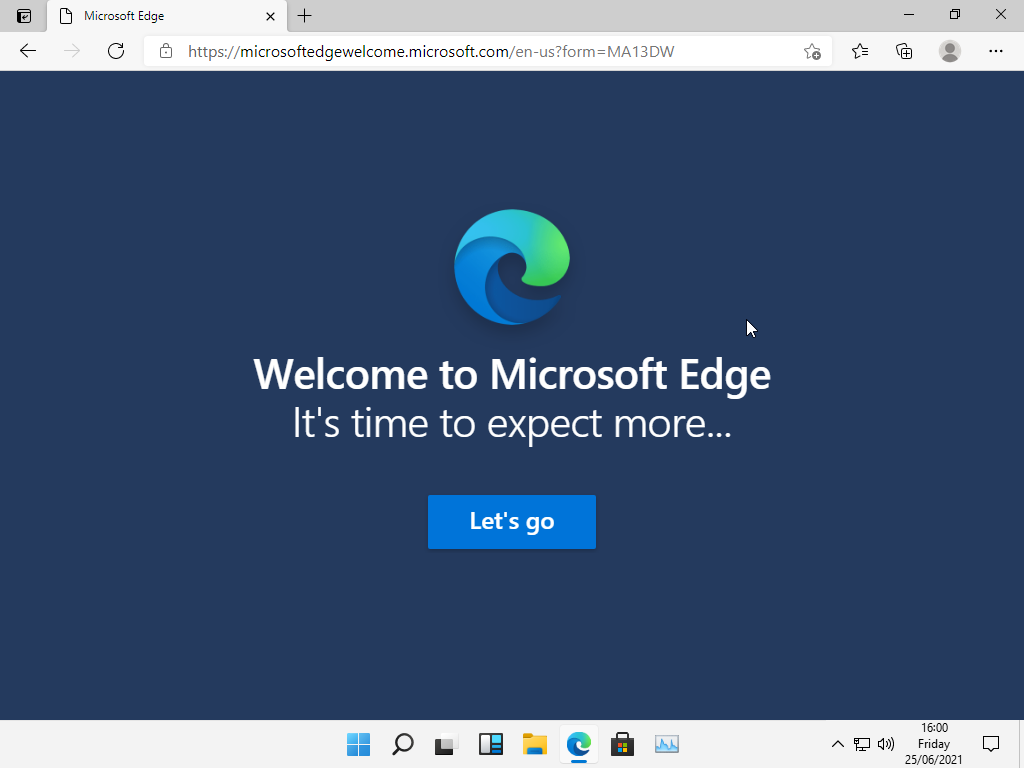The image size is (1024, 768).
Task: Open the user profile menu
Action: (950, 51)
